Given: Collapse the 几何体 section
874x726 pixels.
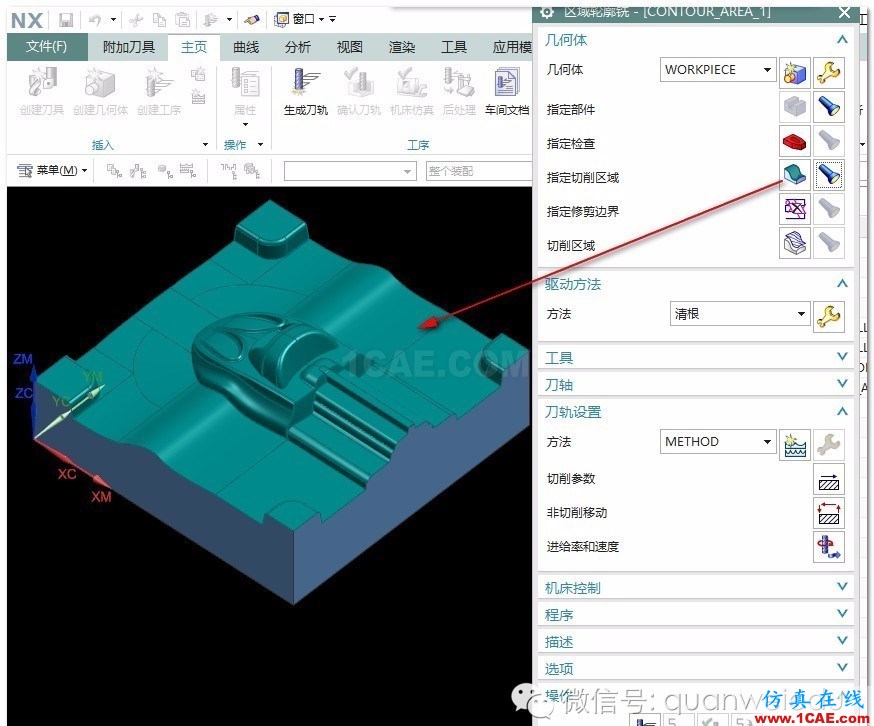Looking at the screenshot, I should (842, 40).
